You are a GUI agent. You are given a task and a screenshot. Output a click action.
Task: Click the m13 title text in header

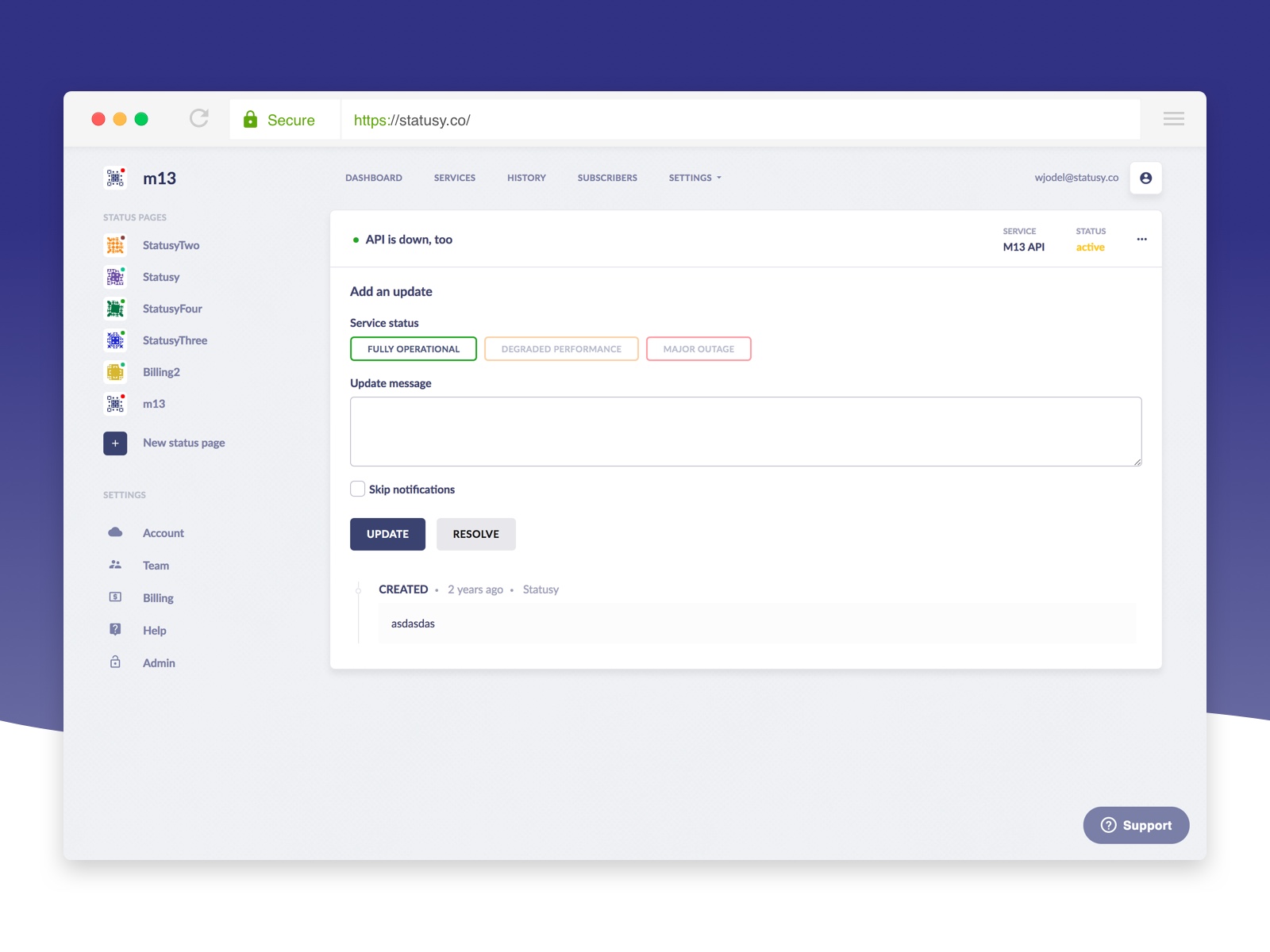tap(160, 178)
